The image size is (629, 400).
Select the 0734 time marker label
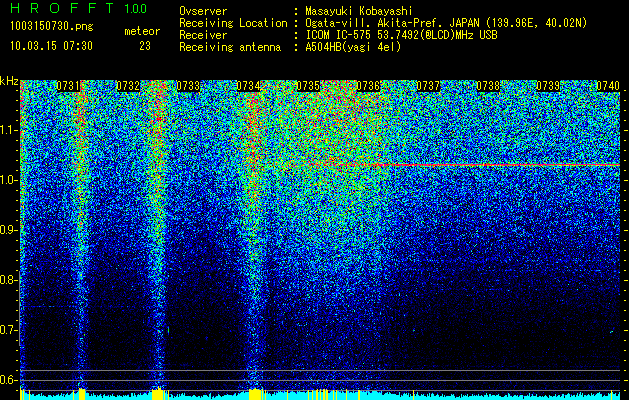click(x=248, y=86)
